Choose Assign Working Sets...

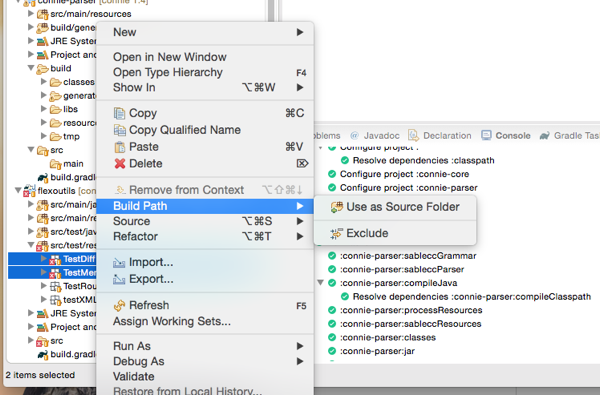click(x=205, y=322)
